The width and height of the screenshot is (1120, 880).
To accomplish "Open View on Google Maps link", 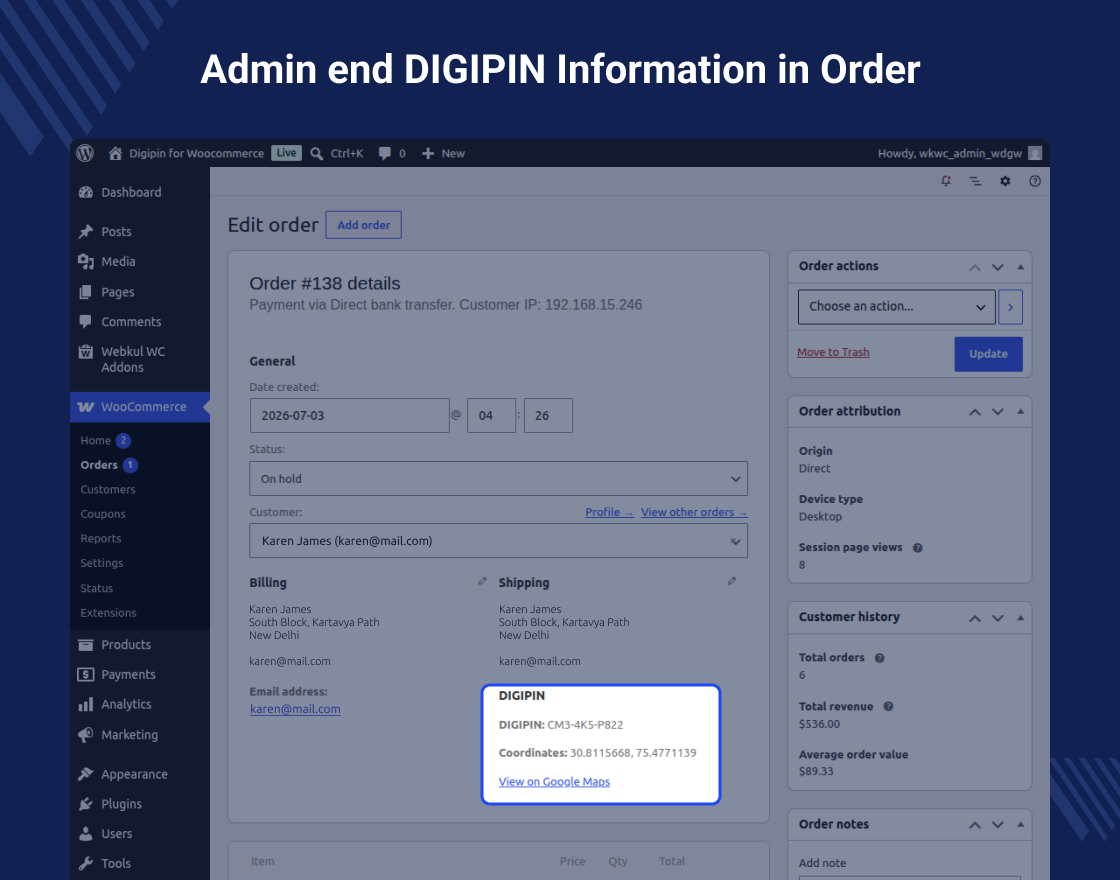I will [x=554, y=781].
